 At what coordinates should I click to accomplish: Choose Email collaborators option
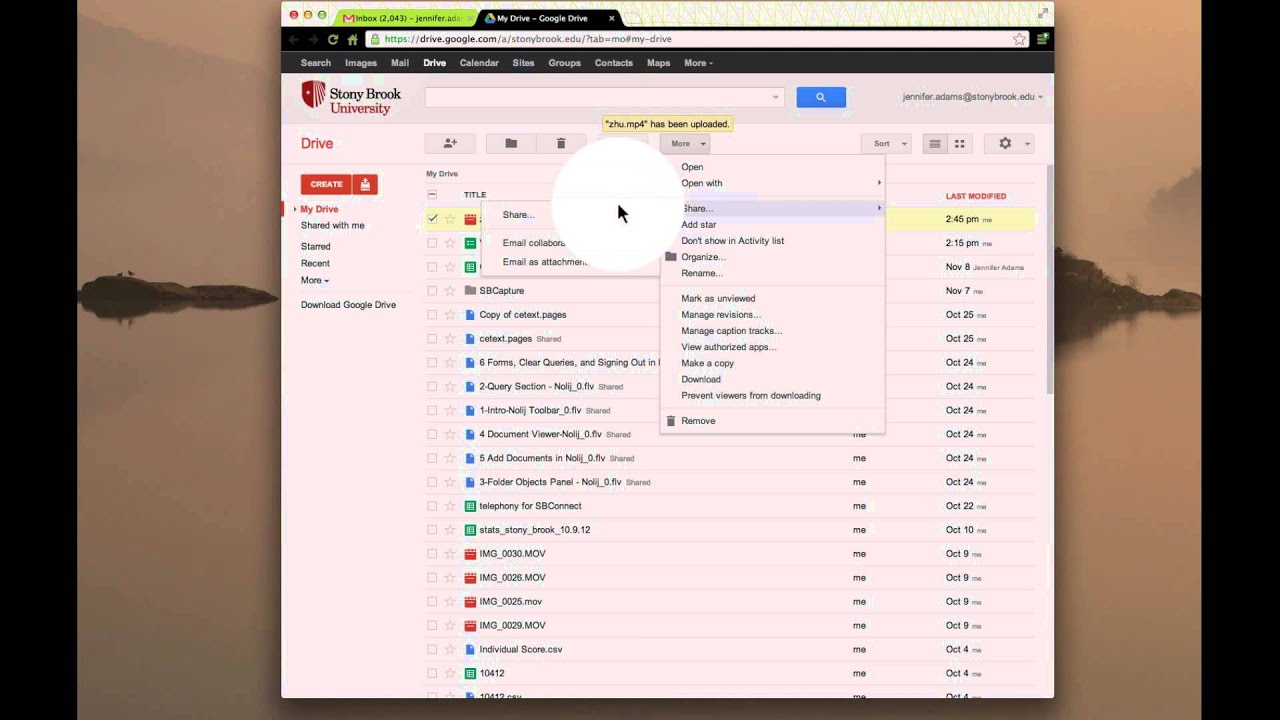point(534,243)
